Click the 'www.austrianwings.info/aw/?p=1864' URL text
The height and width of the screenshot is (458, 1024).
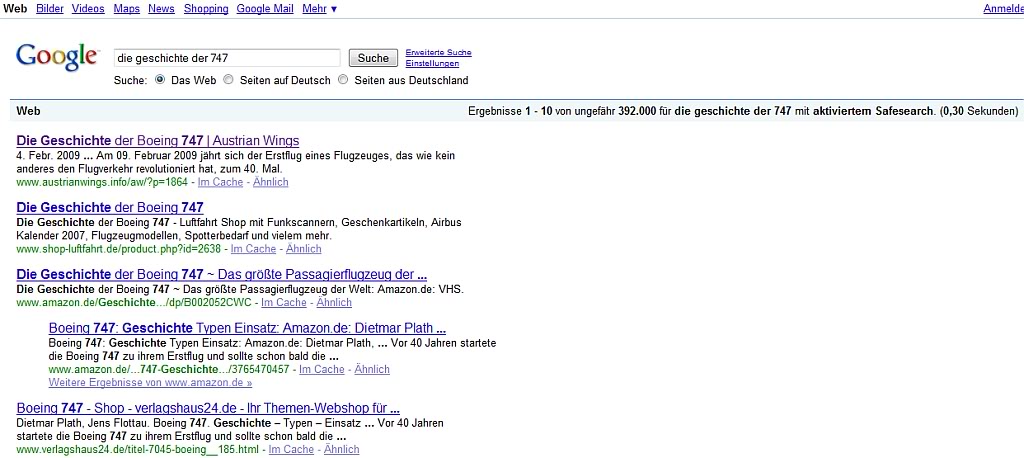pos(102,182)
